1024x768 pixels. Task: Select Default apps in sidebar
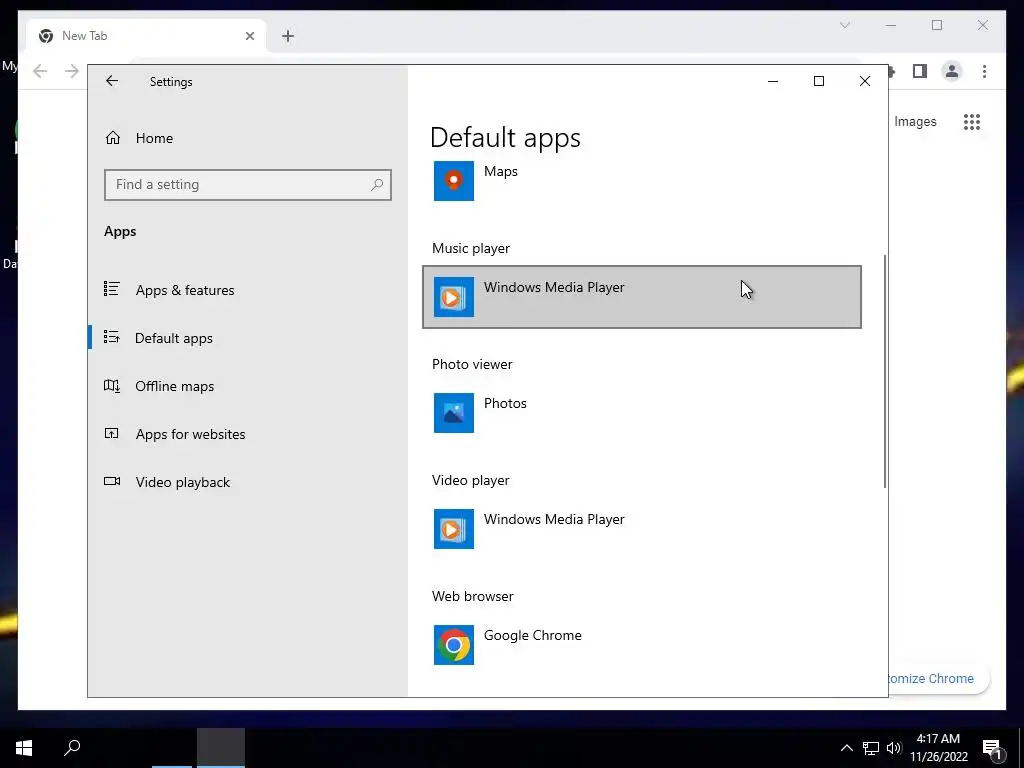(x=174, y=338)
